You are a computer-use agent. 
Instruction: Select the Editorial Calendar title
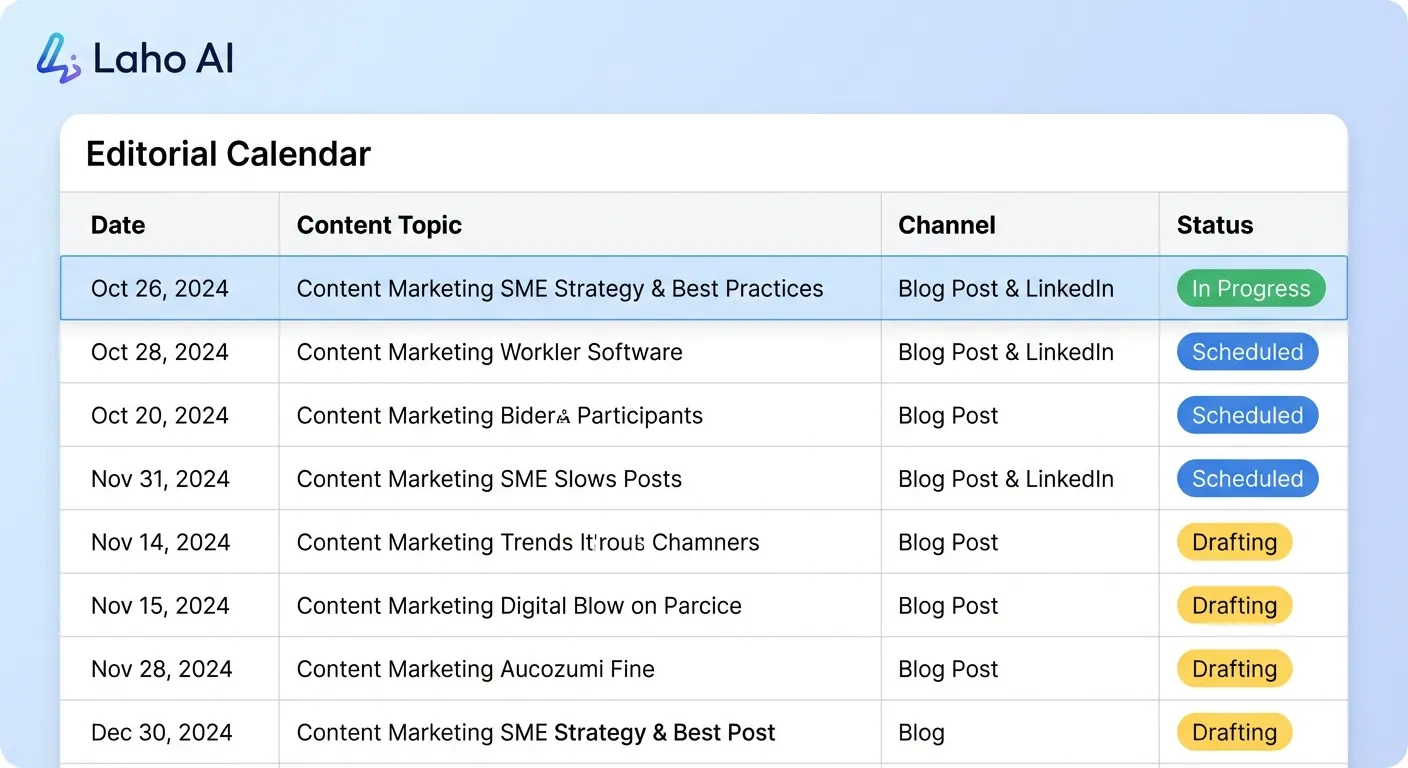pyautogui.click(x=228, y=153)
